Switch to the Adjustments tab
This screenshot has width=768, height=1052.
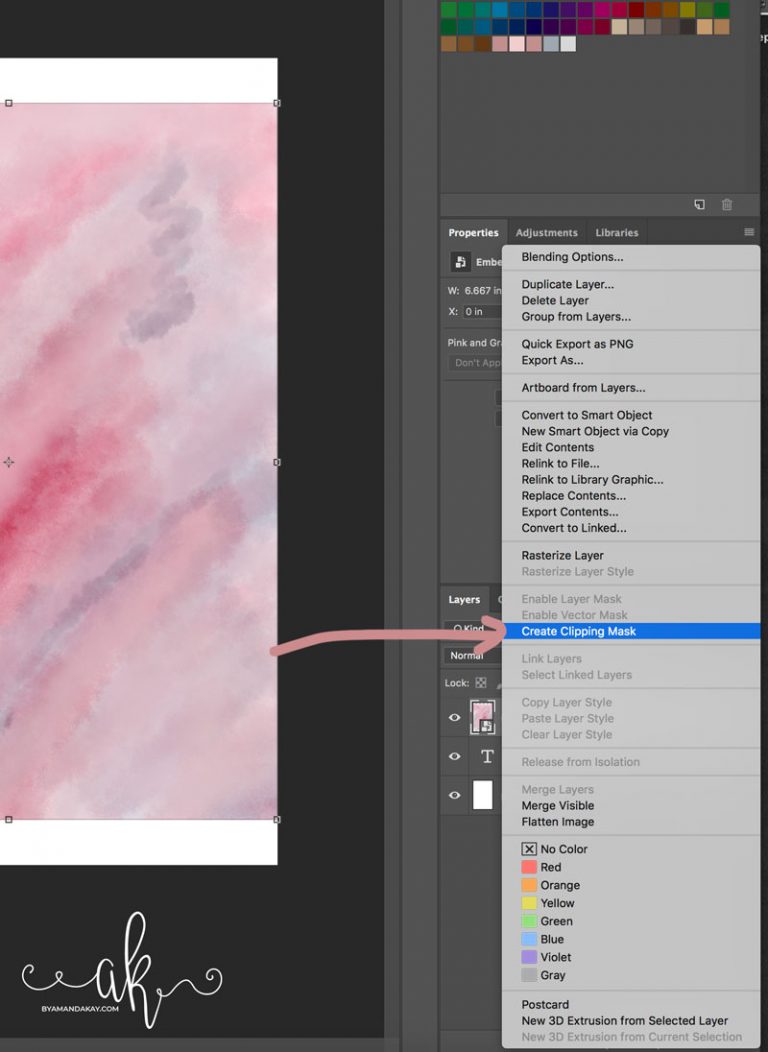click(547, 233)
